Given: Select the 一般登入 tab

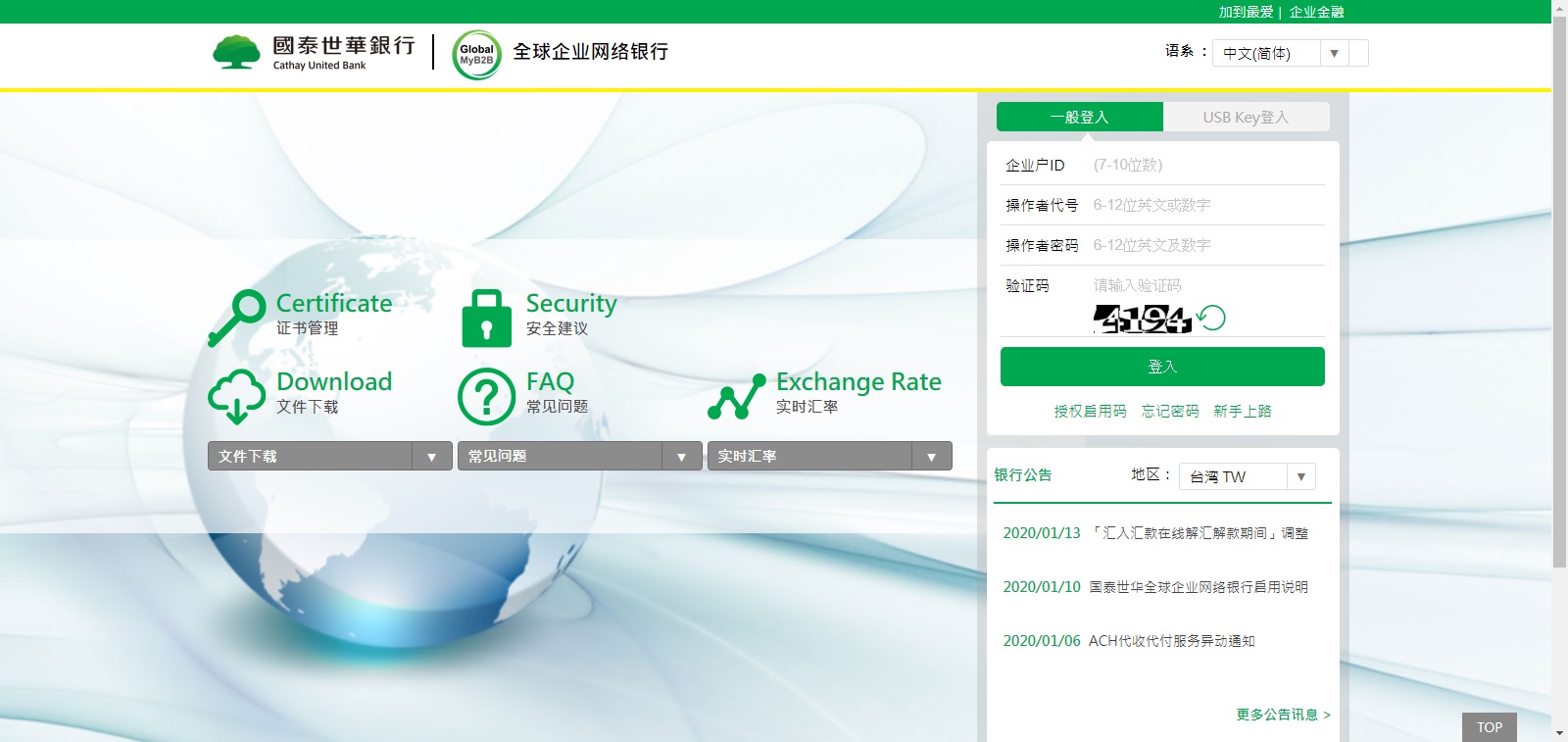Looking at the screenshot, I should coord(1079,117).
